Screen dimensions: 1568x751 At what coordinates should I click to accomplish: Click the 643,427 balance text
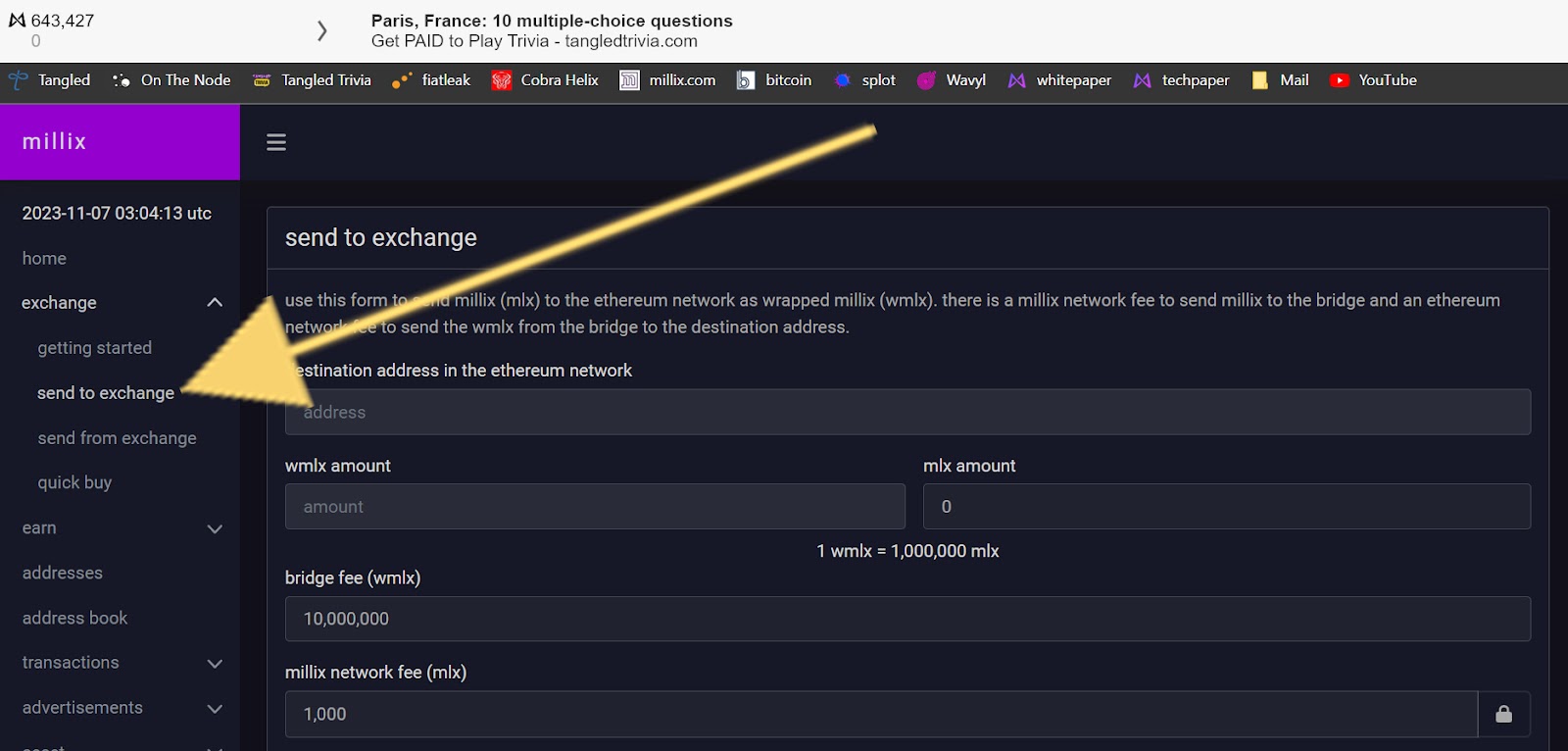(x=63, y=21)
